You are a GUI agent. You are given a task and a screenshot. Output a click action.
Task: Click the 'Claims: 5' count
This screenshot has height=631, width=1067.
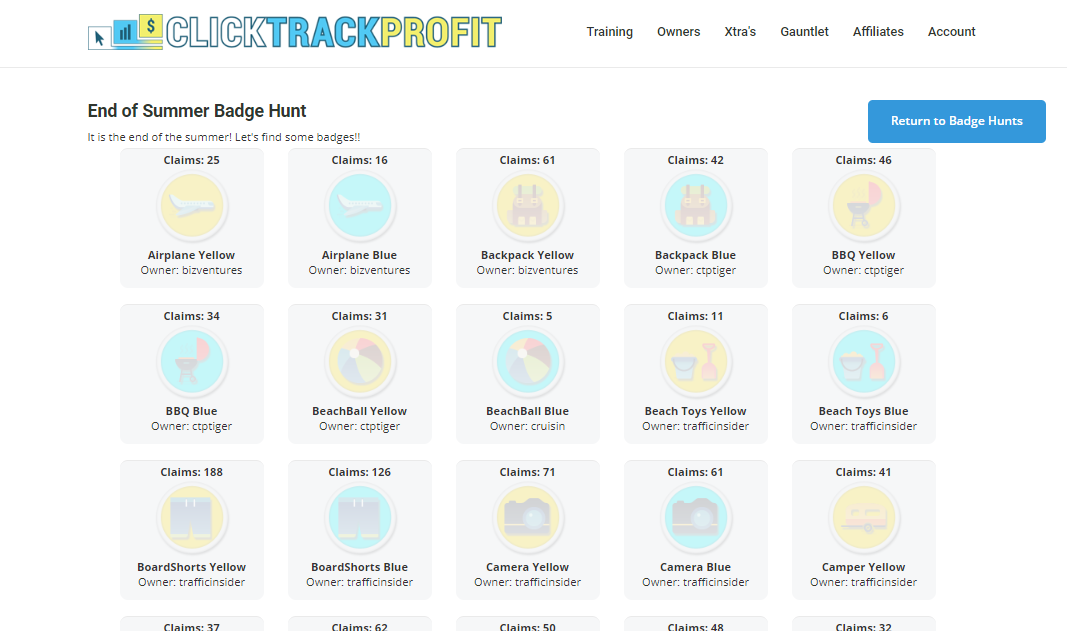click(527, 317)
